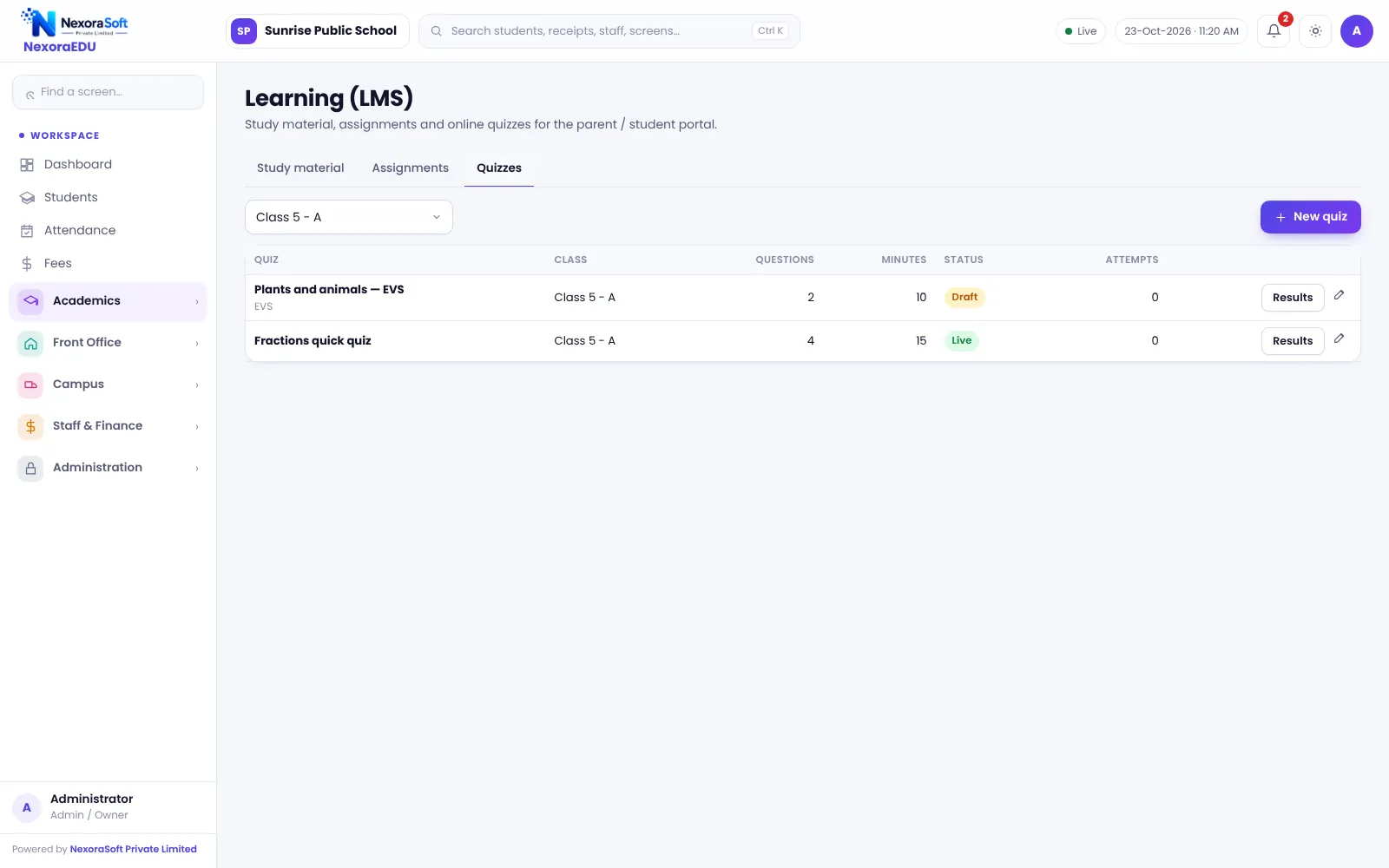This screenshot has width=1389, height=868.
Task: Click the Ctrl K shortcut hint
Action: 771,31
